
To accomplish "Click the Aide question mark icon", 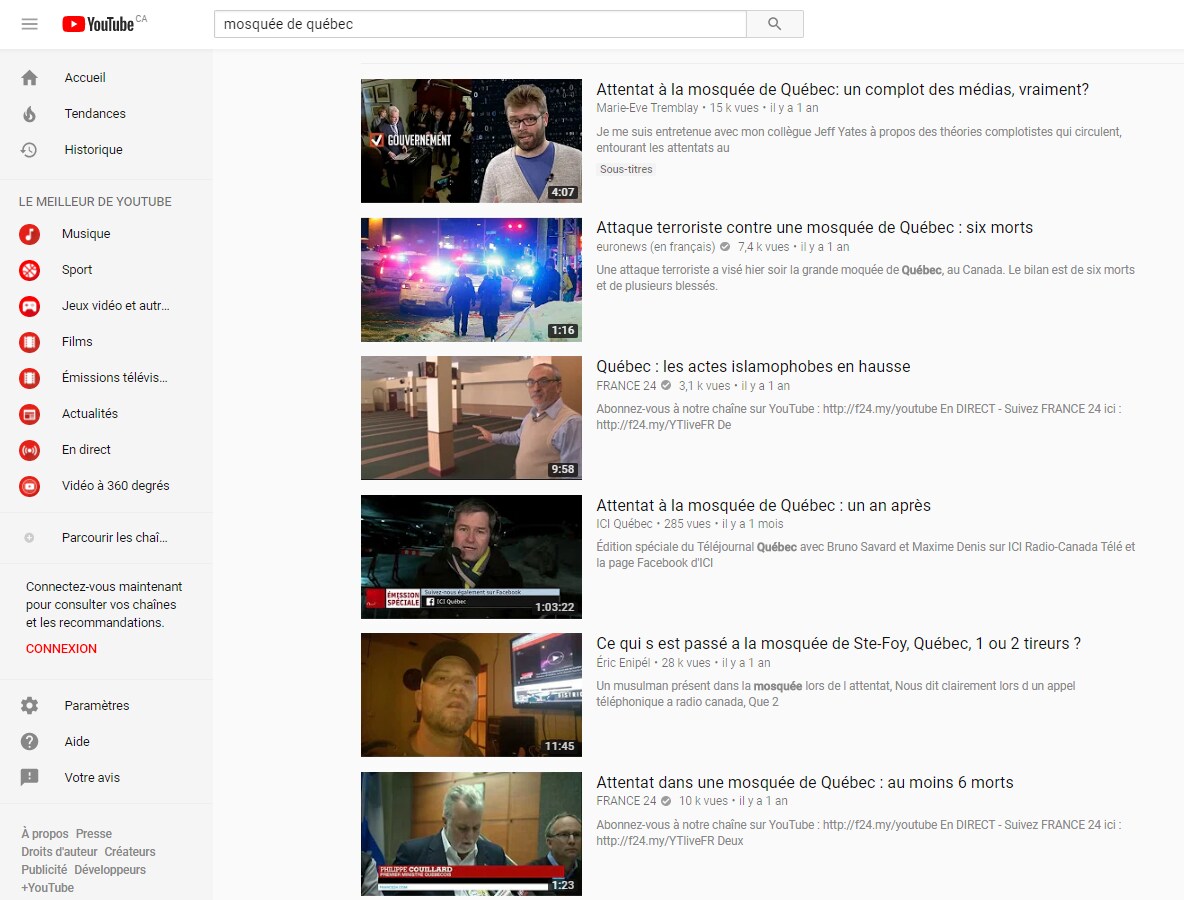I will point(30,742).
